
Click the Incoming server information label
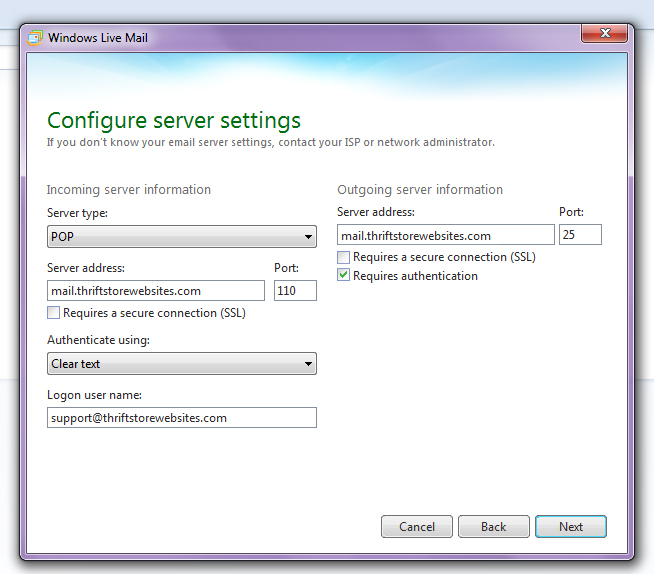[x=129, y=190]
